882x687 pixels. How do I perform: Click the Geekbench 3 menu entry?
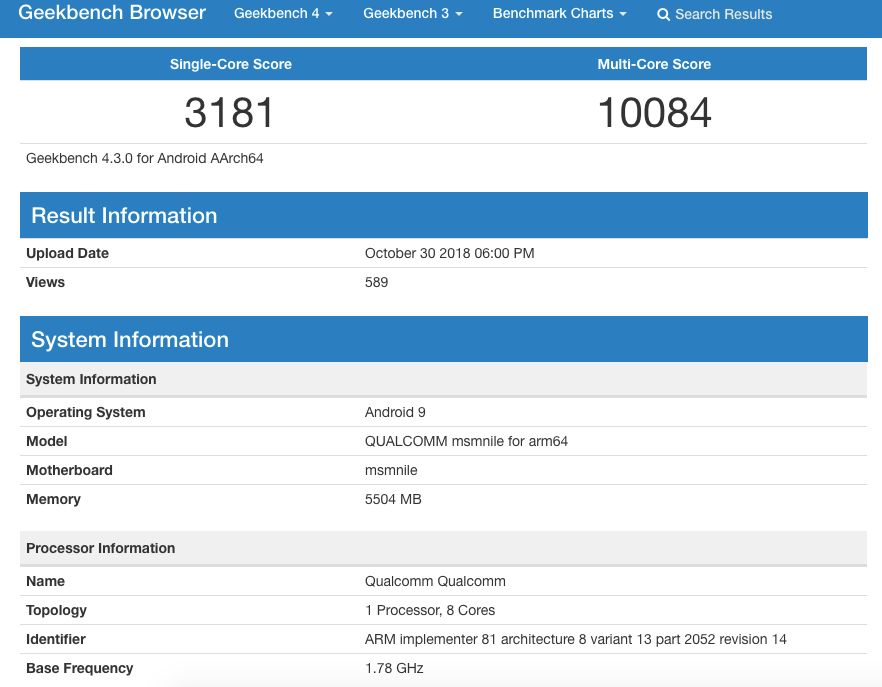(x=406, y=14)
